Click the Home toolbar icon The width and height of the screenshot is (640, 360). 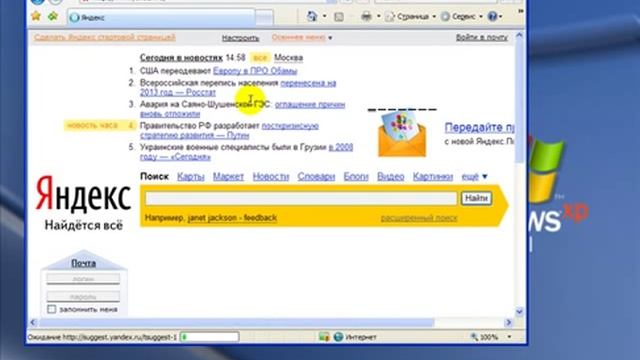click(312, 16)
